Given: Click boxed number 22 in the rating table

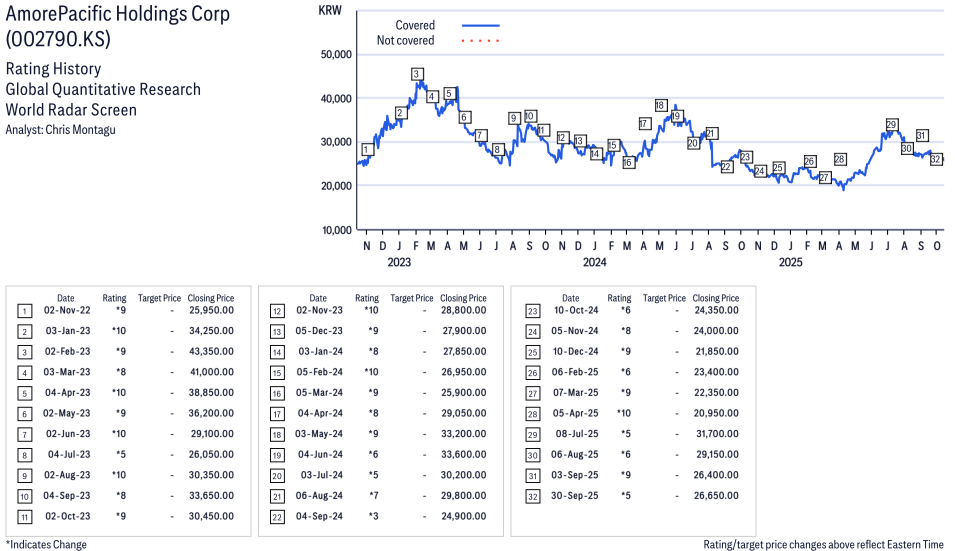Looking at the screenshot, I should tap(276, 516).
